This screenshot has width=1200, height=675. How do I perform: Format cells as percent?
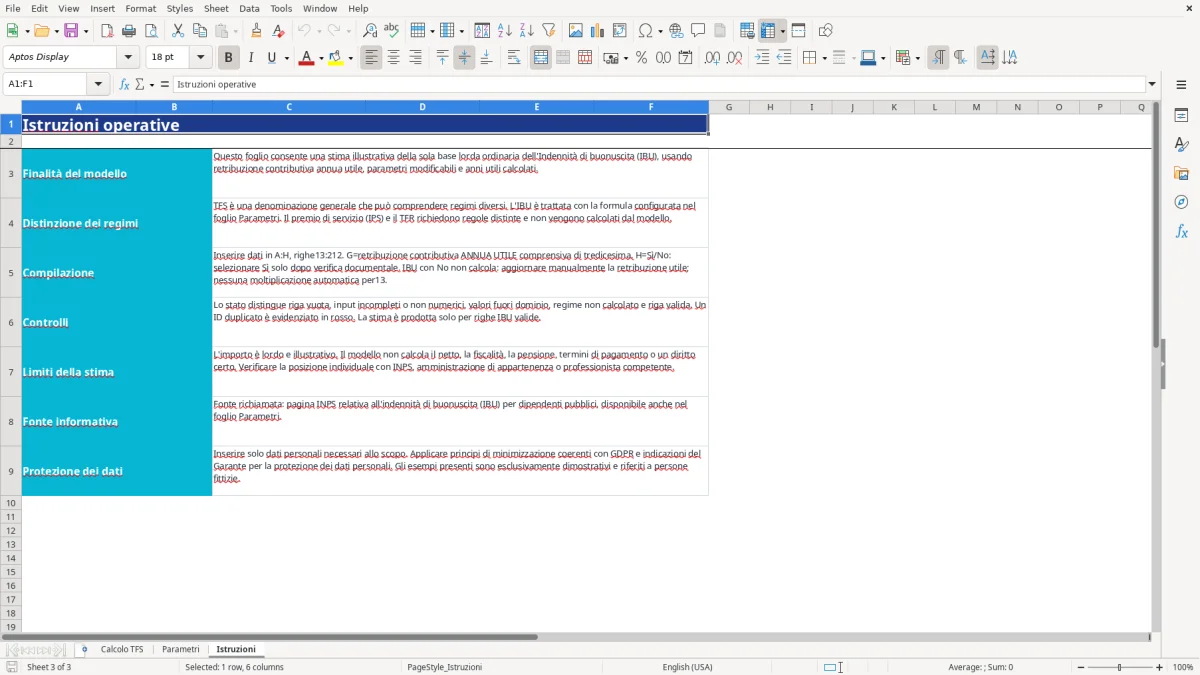641,58
